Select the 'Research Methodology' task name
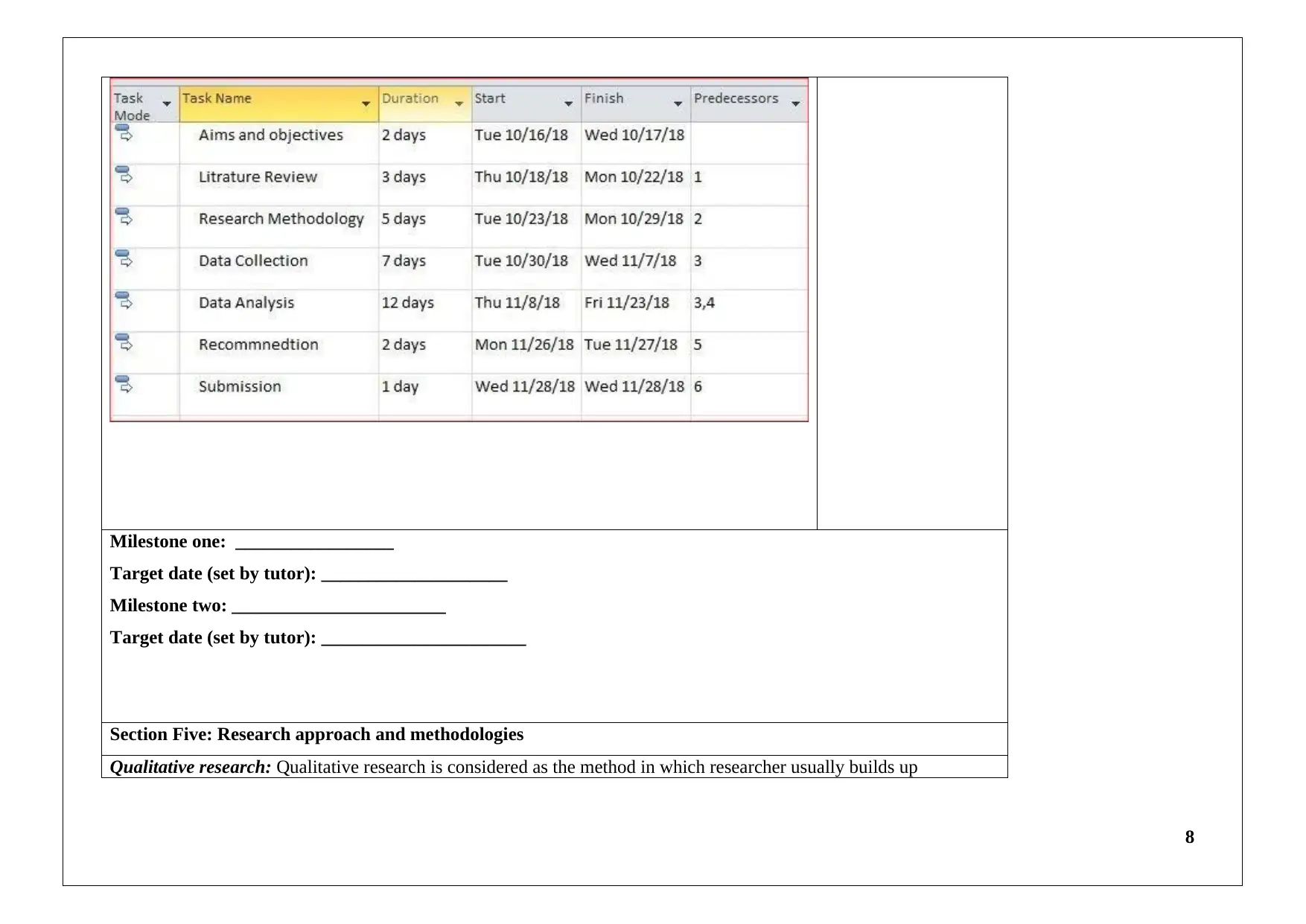This screenshot has width=1306, height=924. click(281, 219)
